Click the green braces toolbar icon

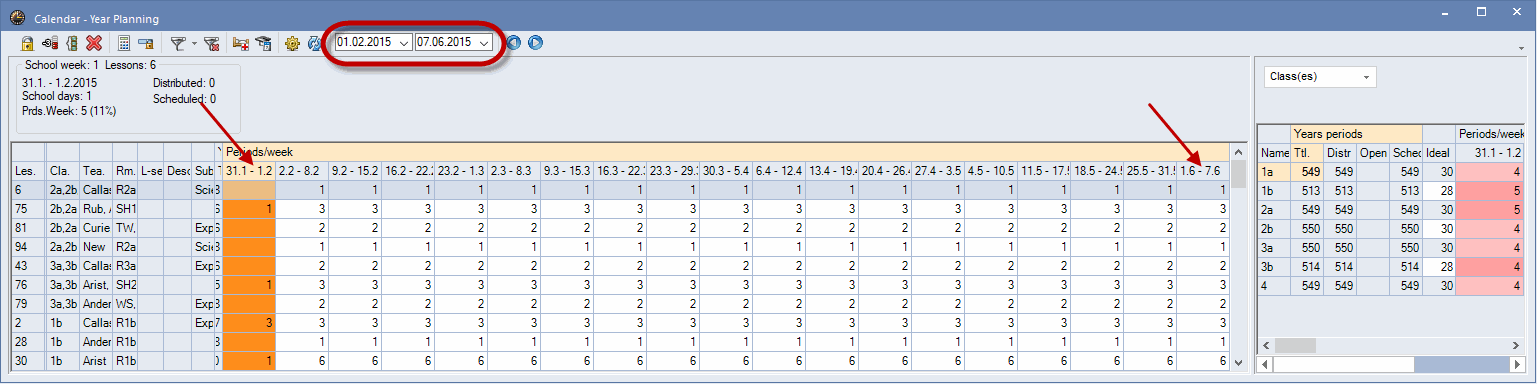pyautogui.click(x=72, y=43)
